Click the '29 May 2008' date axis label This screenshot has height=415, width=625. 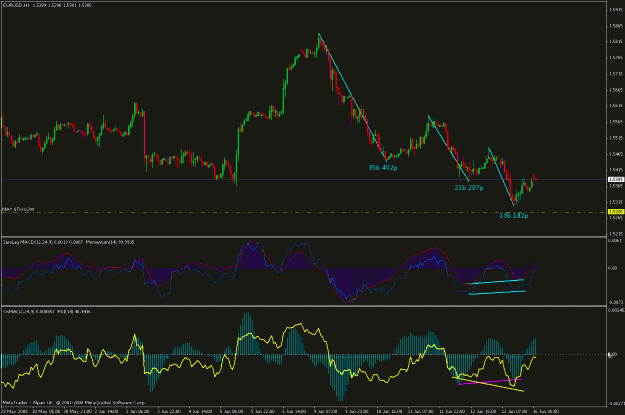click(14, 411)
